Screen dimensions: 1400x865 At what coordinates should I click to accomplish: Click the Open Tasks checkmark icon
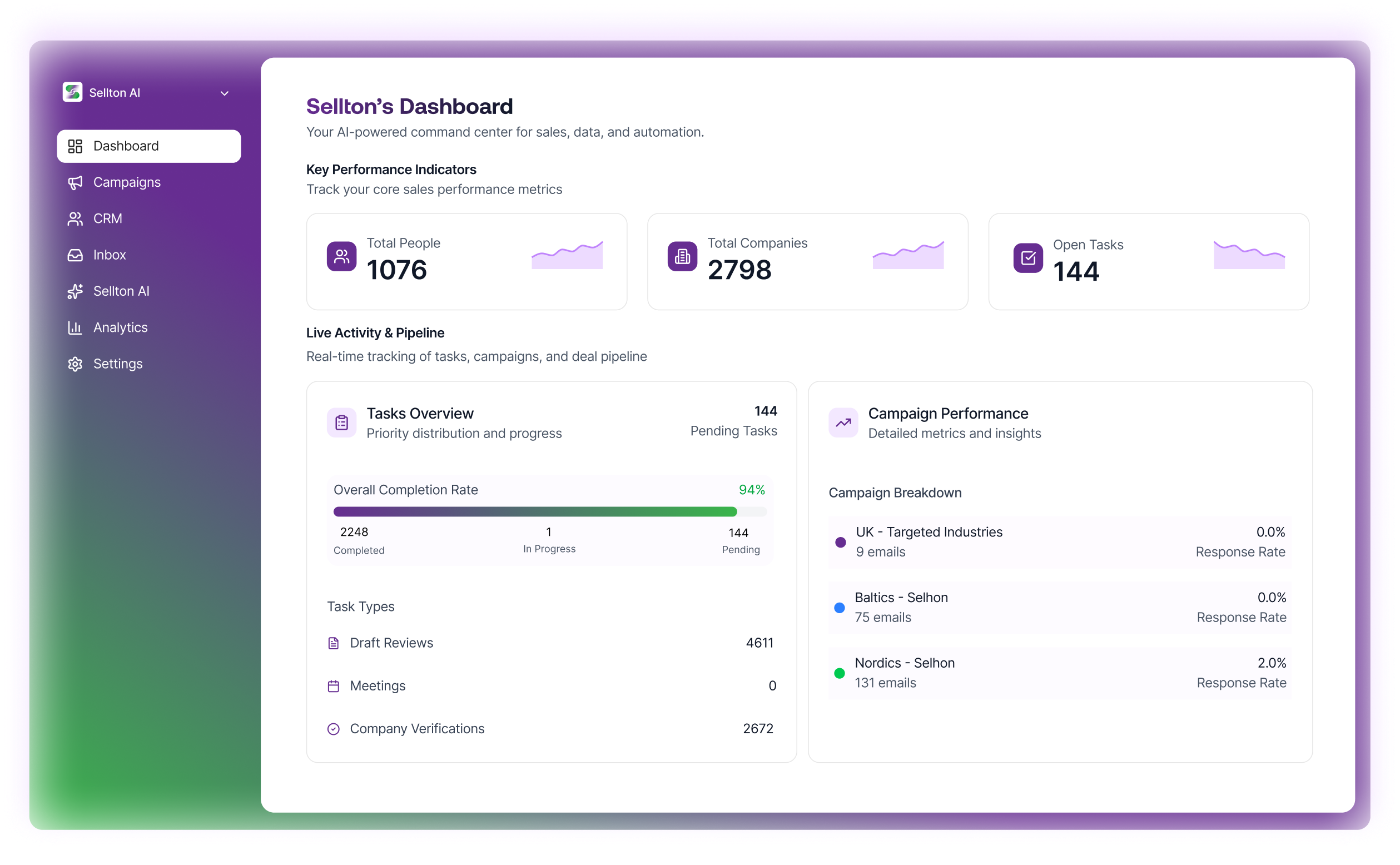point(1027,258)
